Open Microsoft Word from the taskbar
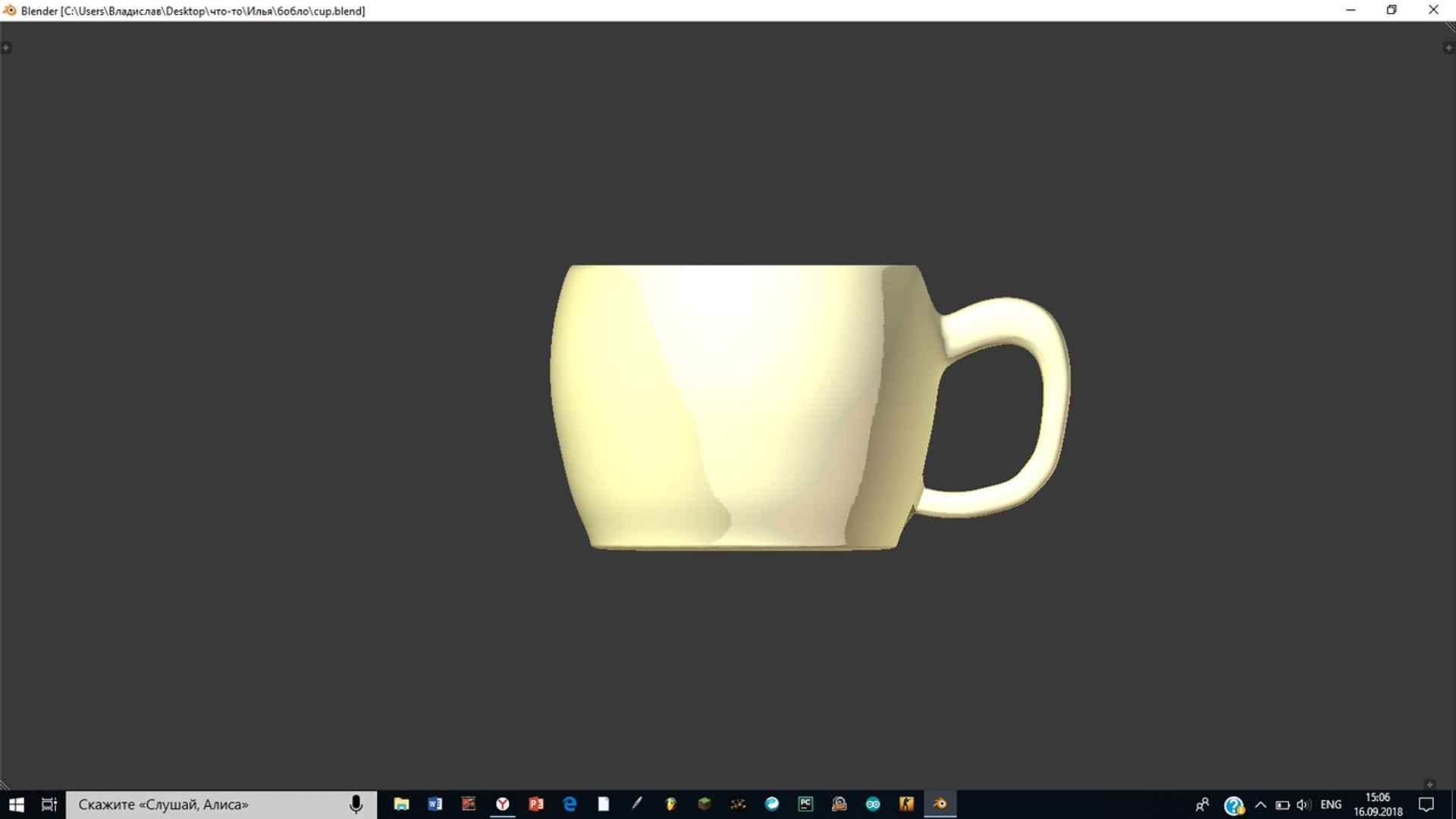The width and height of the screenshot is (1456, 819). (435, 804)
